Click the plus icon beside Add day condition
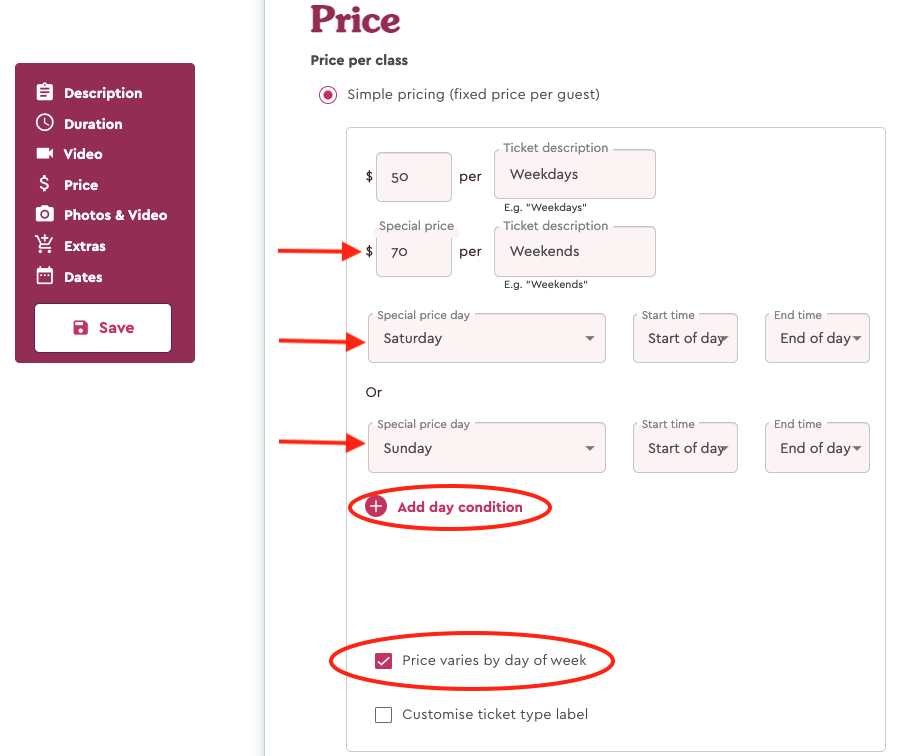Viewport: 900px width, 756px height. click(376, 506)
